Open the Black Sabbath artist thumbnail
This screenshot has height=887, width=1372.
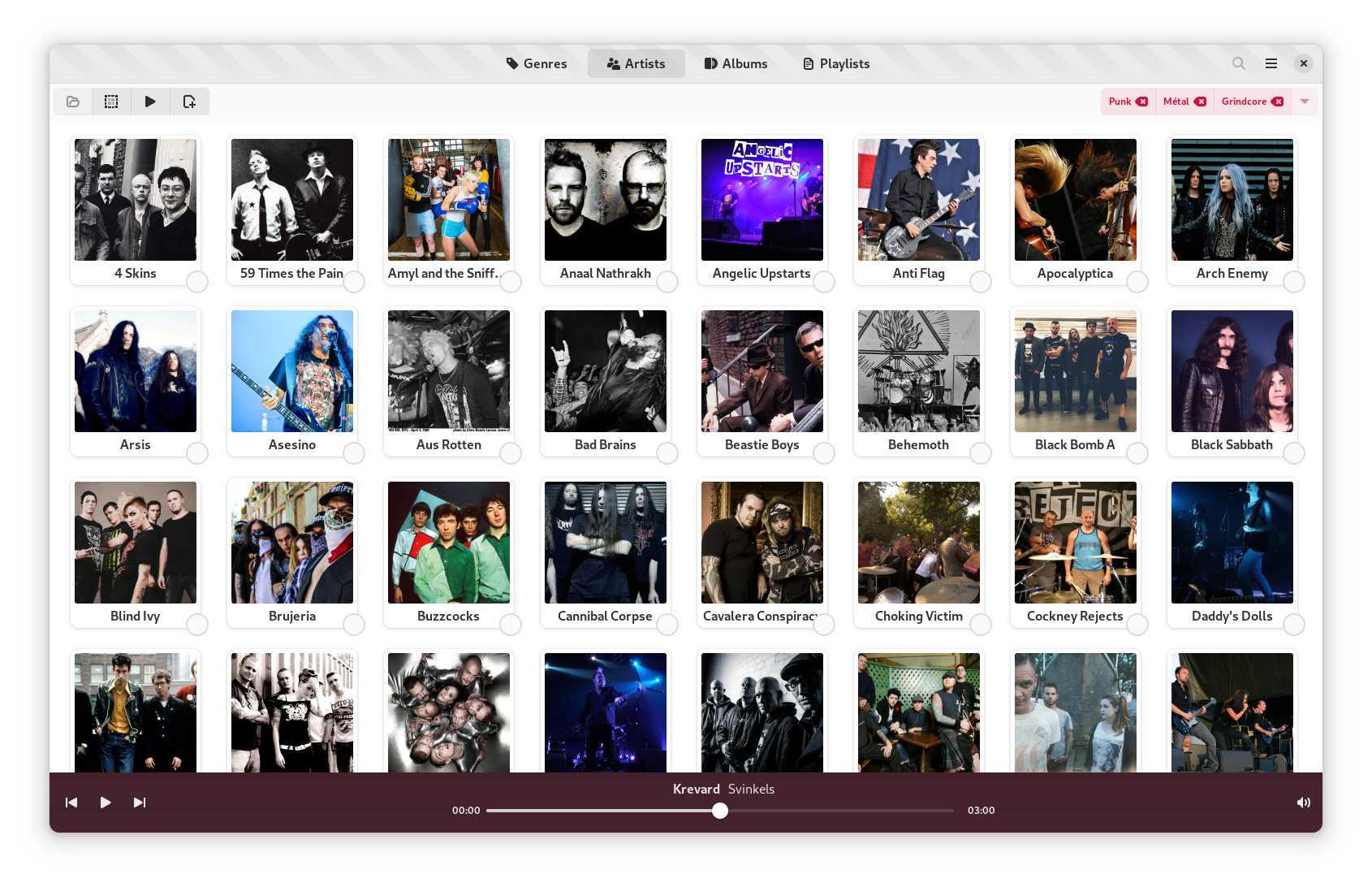click(1232, 371)
